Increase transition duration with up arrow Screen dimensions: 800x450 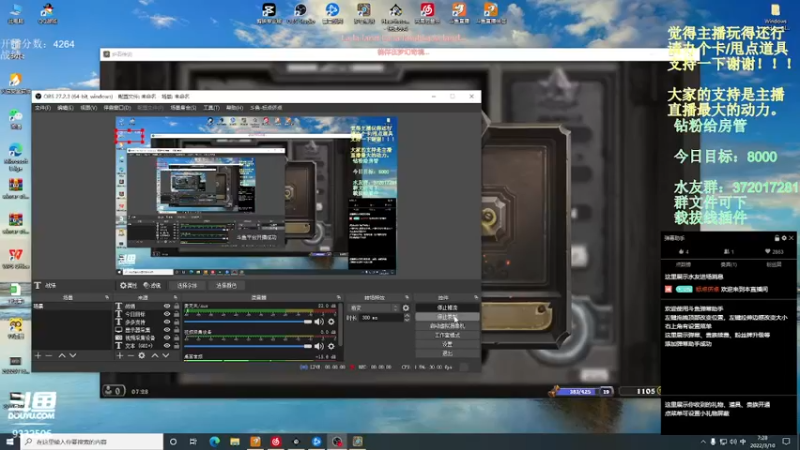click(407, 315)
